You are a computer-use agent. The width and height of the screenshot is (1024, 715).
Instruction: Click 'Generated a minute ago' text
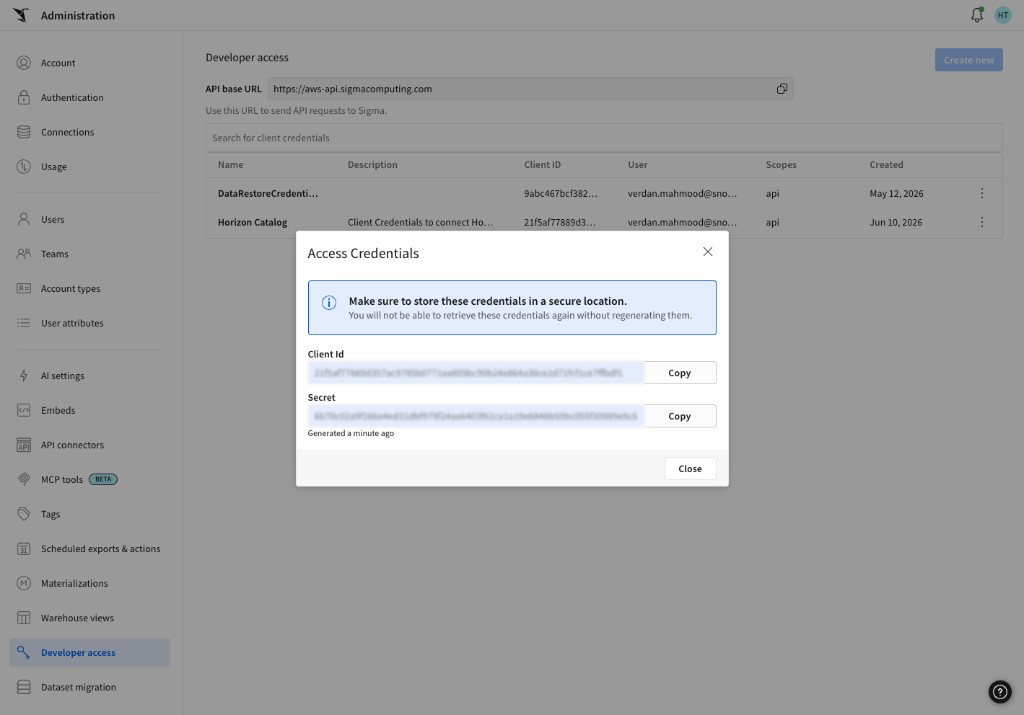click(x=351, y=433)
